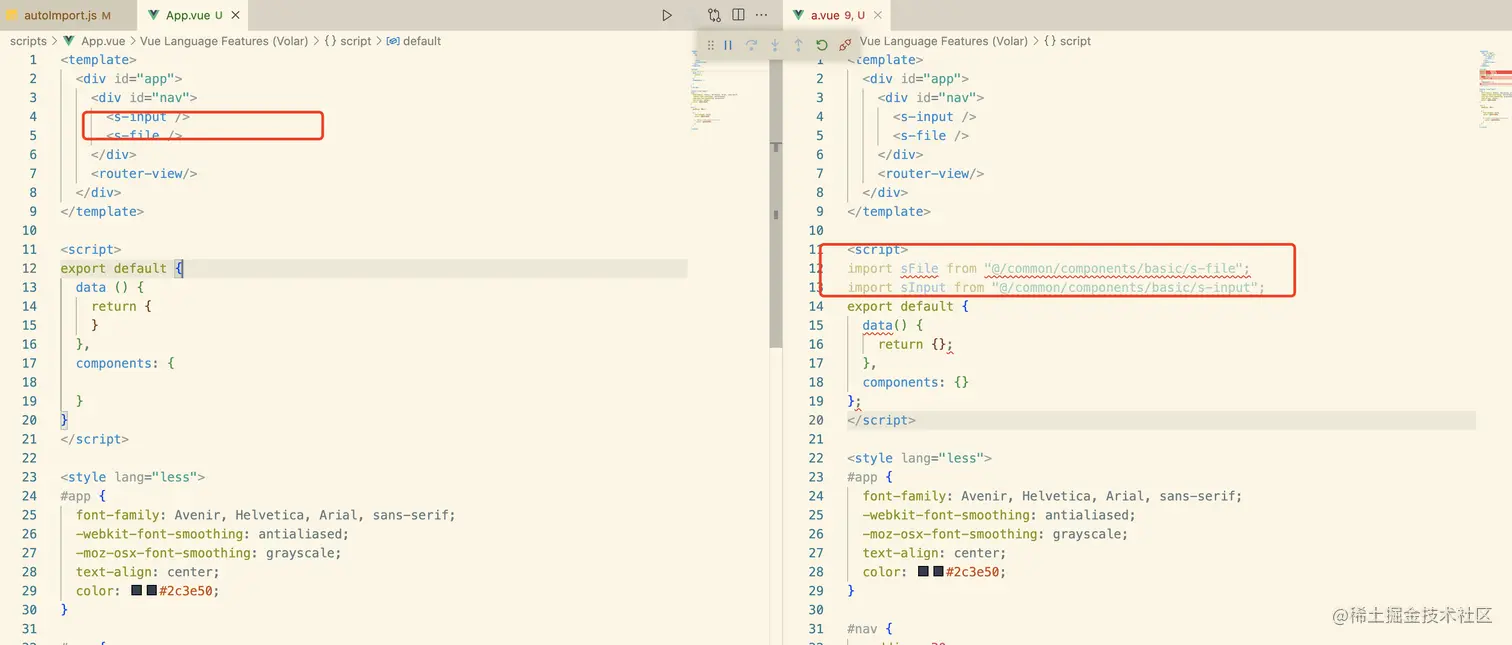Click the scripts breadcrumb
The image size is (1512, 645).
point(28,41)
